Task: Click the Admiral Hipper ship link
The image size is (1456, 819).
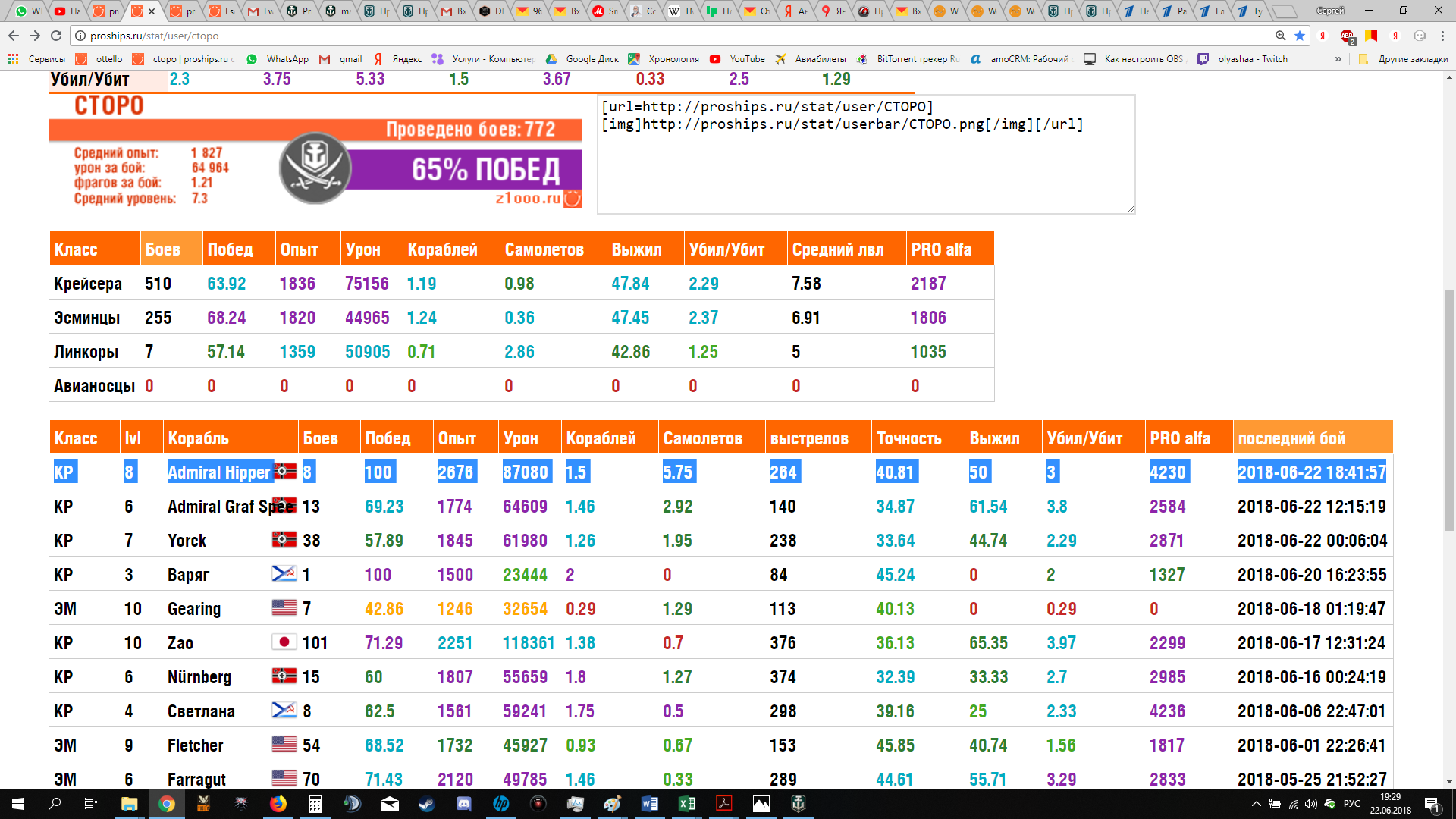Action: click(x=218, y=472)
